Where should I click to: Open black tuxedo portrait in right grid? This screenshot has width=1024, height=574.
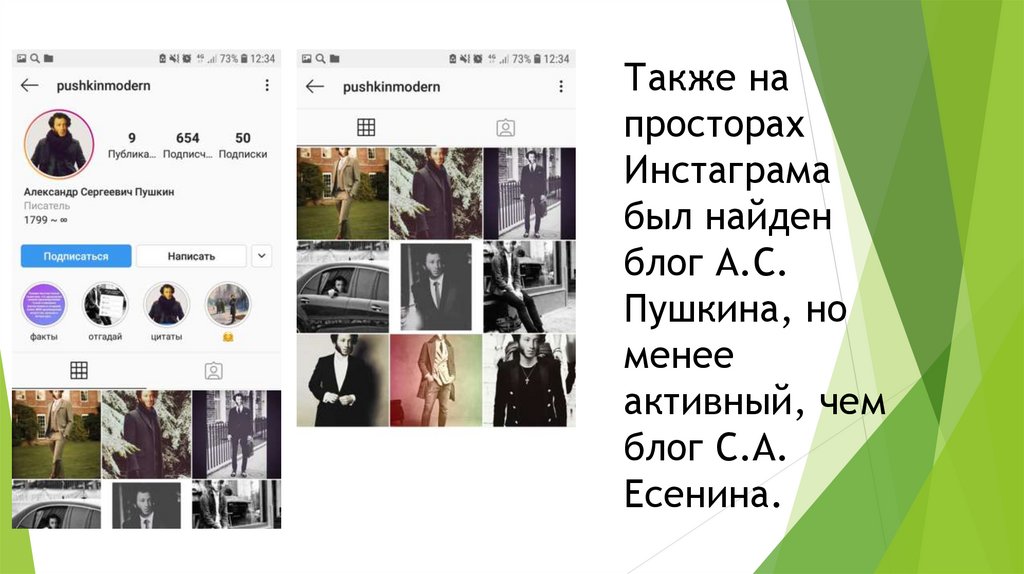[343, 380]
